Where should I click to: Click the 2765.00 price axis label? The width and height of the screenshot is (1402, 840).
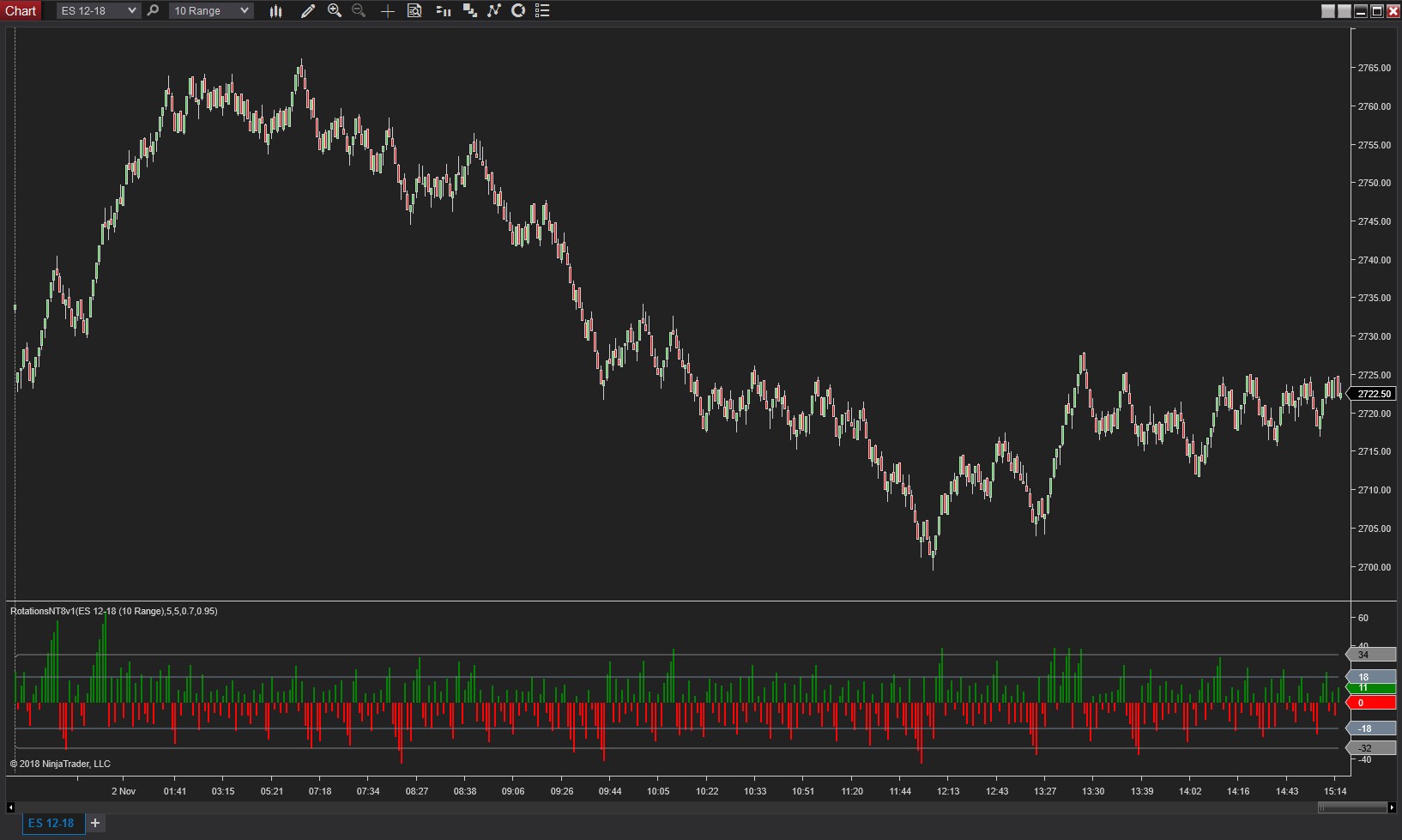click(x=1374, y=68)
